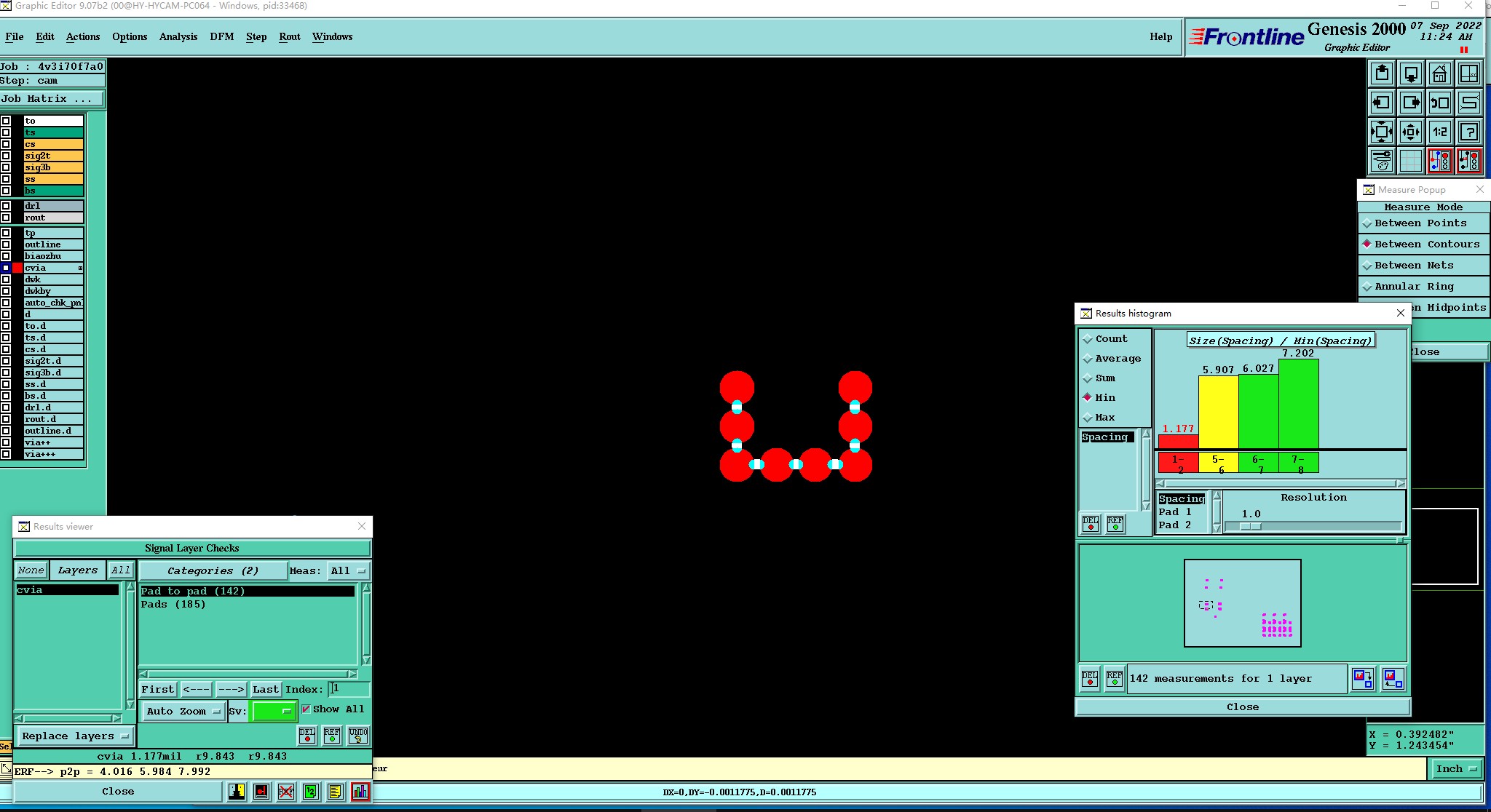1491x812 pixels.
Task: Click the yellow report note icon
Action: point(335,792)
